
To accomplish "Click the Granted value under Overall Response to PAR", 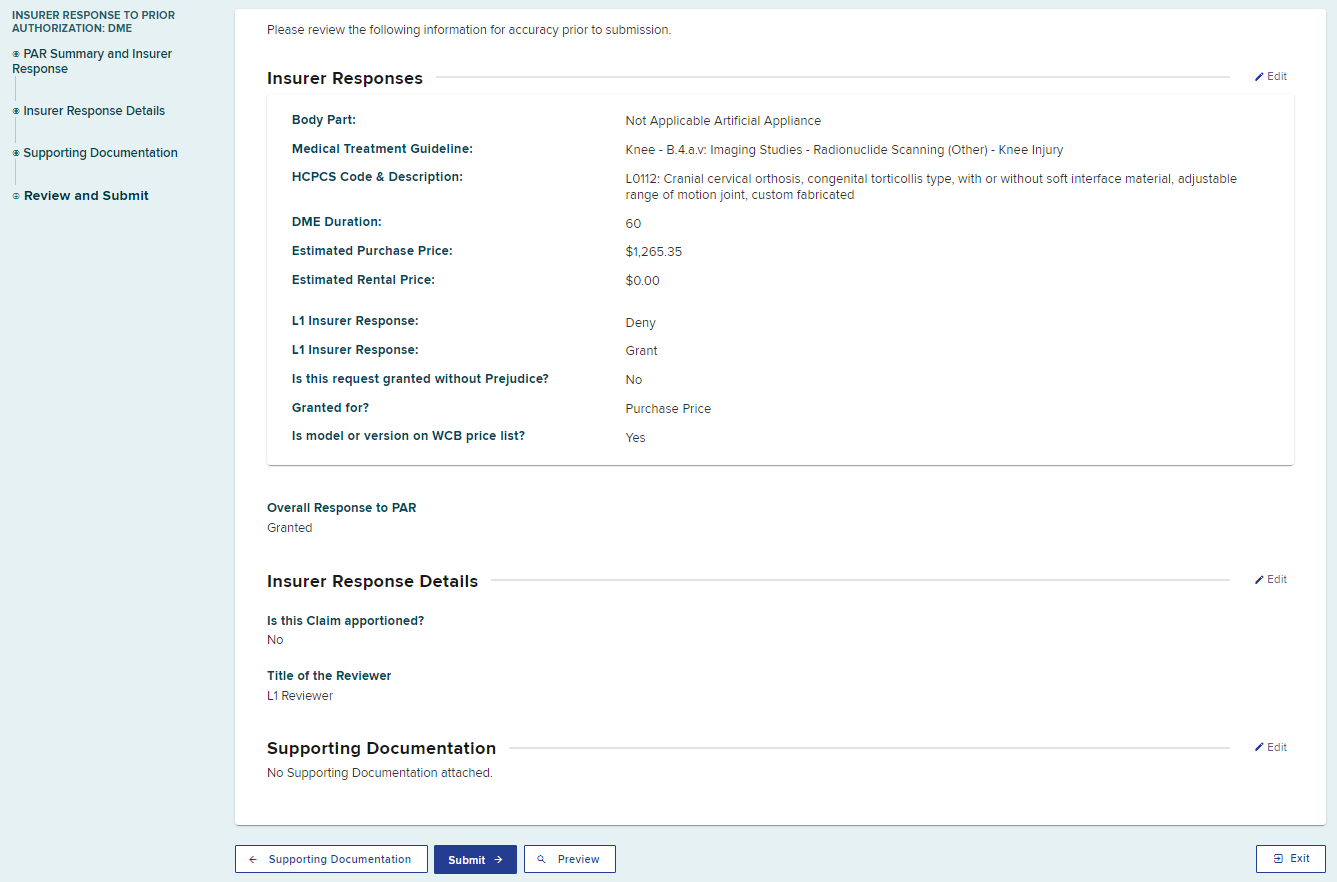I will pyautogui.click(x=289, y=528).
